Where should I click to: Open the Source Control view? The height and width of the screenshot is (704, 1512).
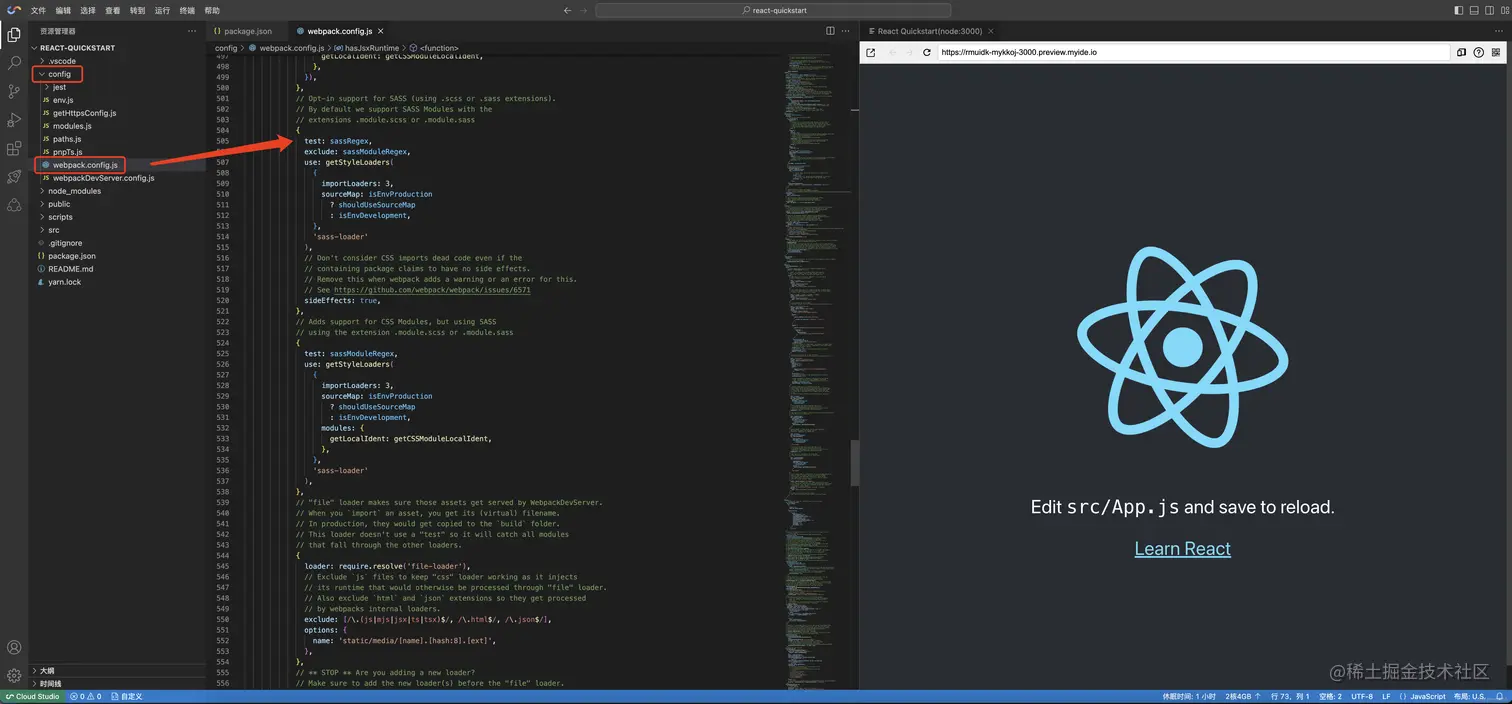pyautogui.click(x=14, y=91)
